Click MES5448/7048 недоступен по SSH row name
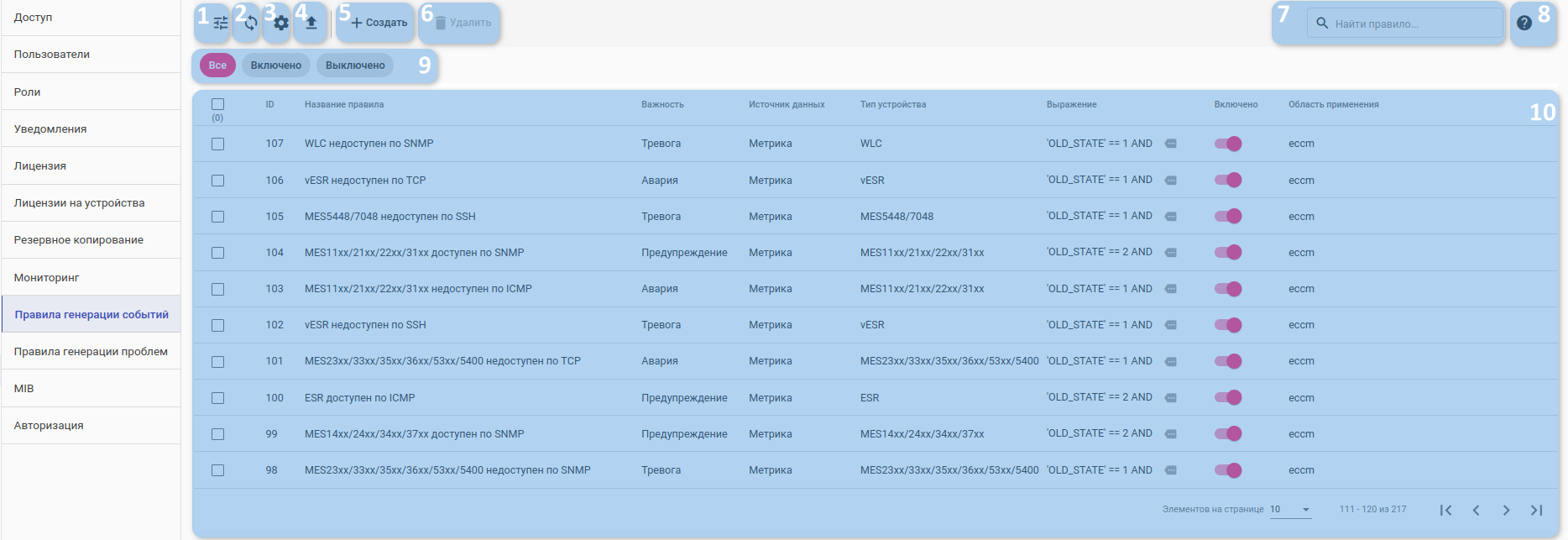Screen dimensions: 1568x540 coord(390,217)
